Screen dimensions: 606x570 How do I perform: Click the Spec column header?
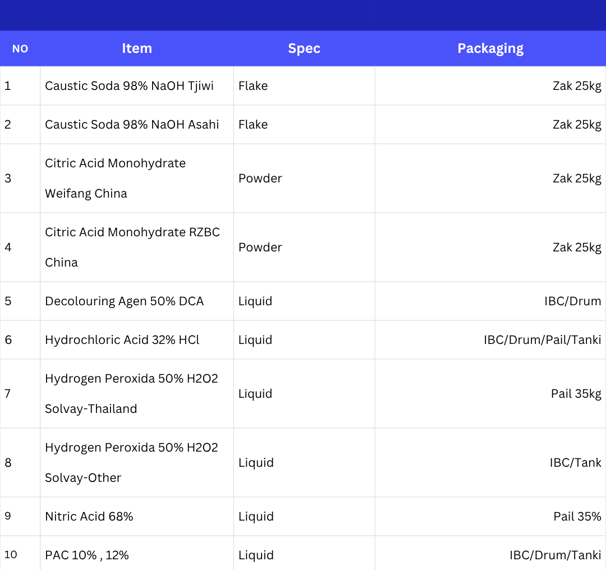(304, 49)
